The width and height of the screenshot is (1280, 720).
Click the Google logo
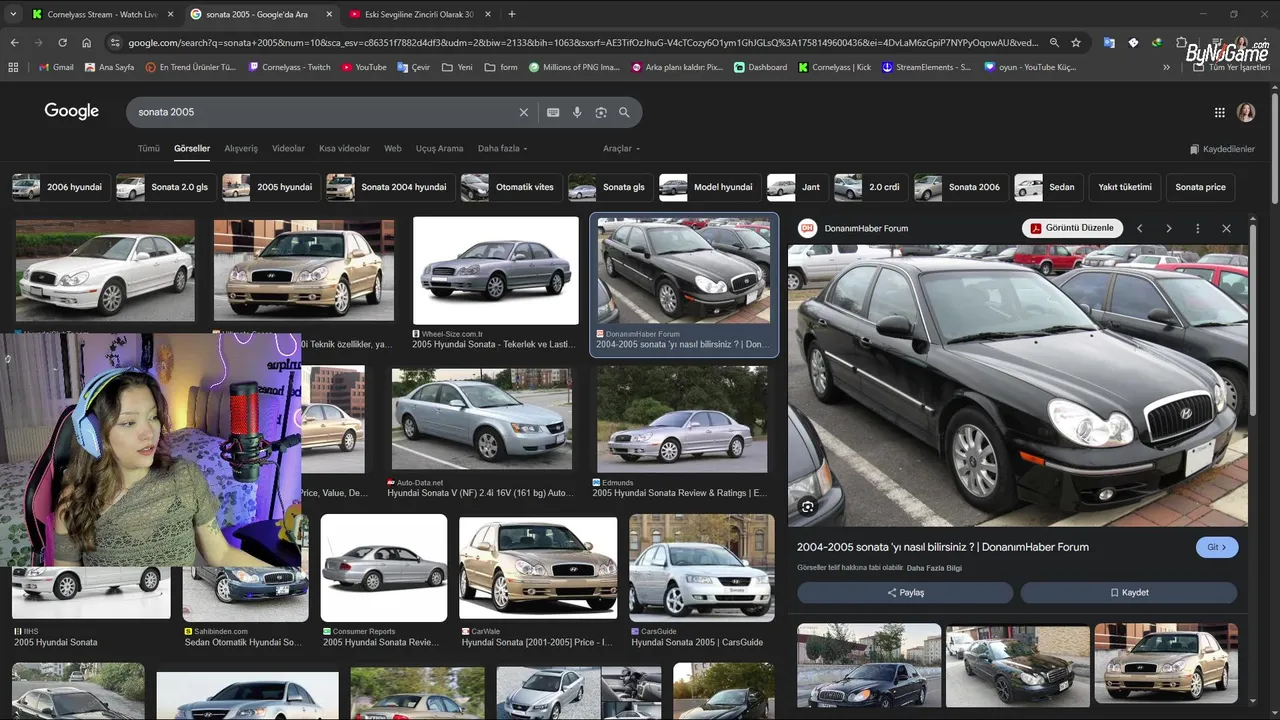pos(71,111)
